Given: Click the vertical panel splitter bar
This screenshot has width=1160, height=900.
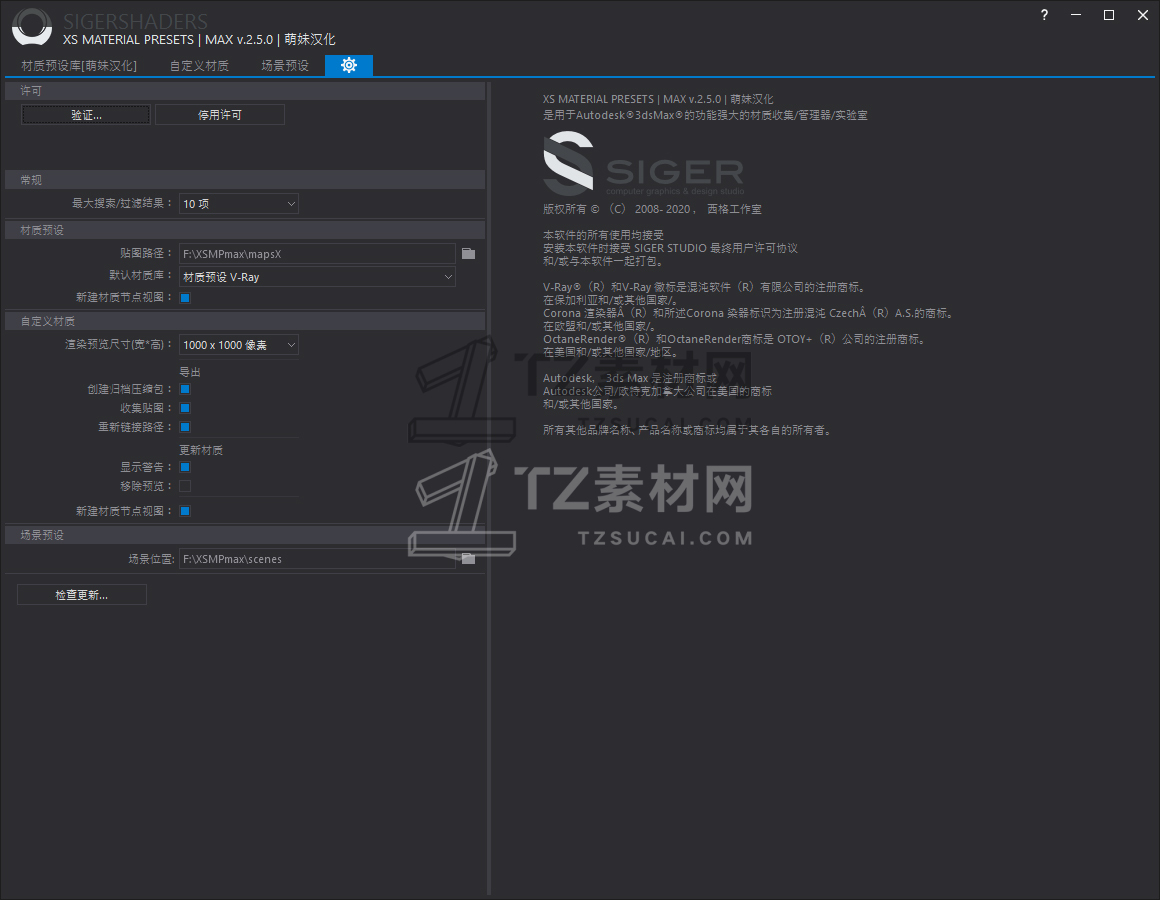Looking at the screenshot, I should 489,488.
